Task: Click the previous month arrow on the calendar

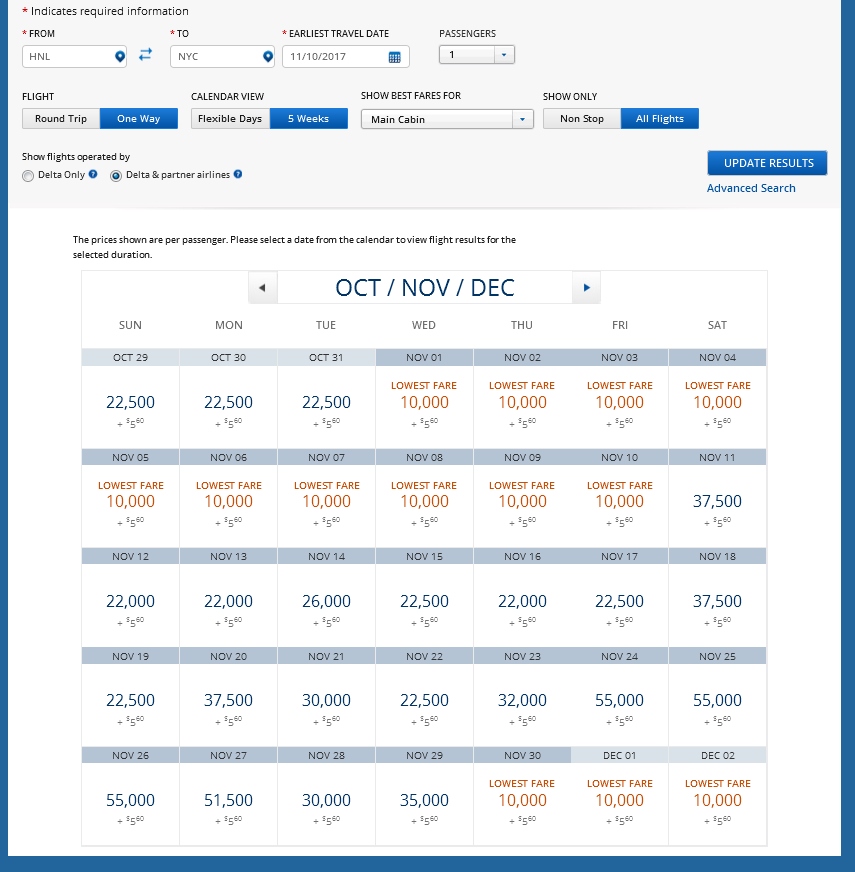Action: click(262, 287)
